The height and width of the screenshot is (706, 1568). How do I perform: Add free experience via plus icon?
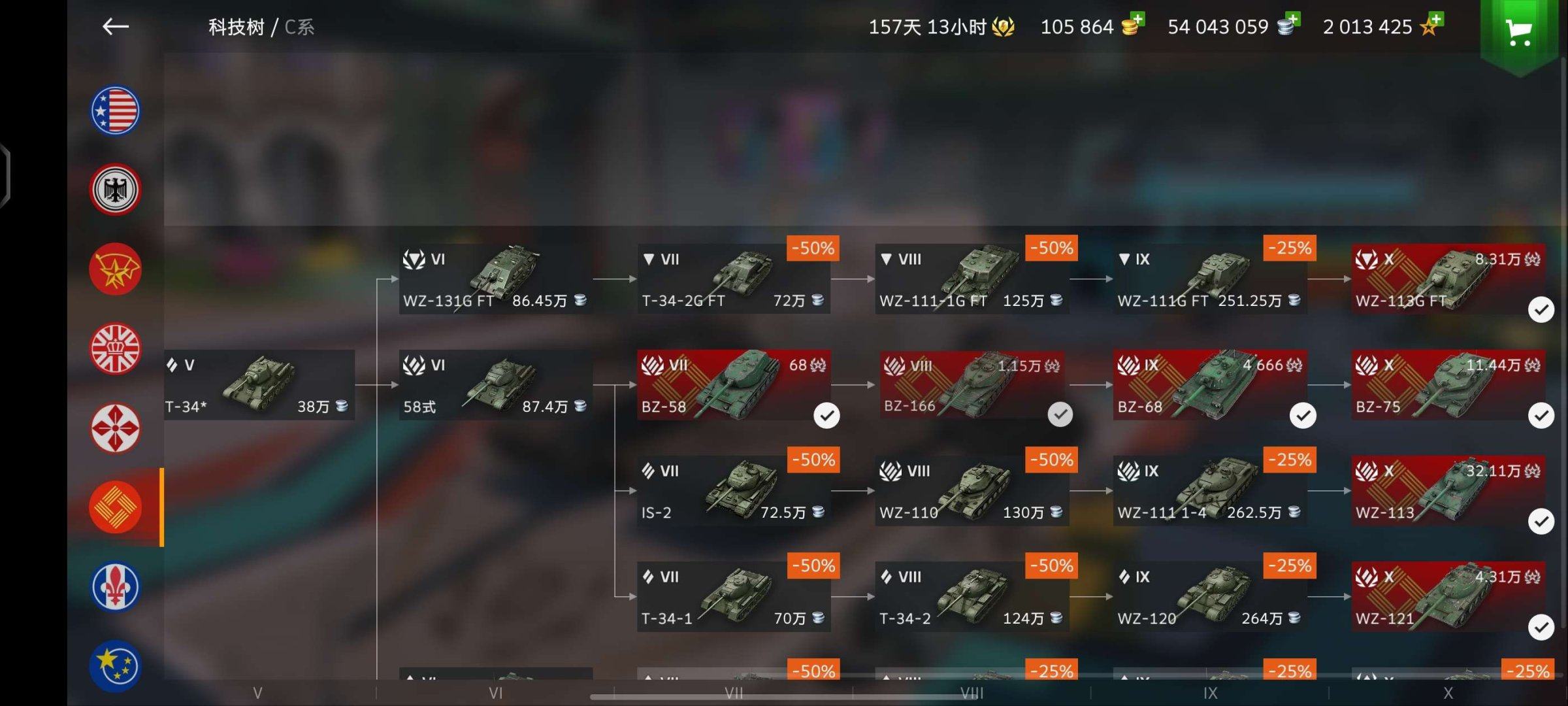coord(1435,20)
